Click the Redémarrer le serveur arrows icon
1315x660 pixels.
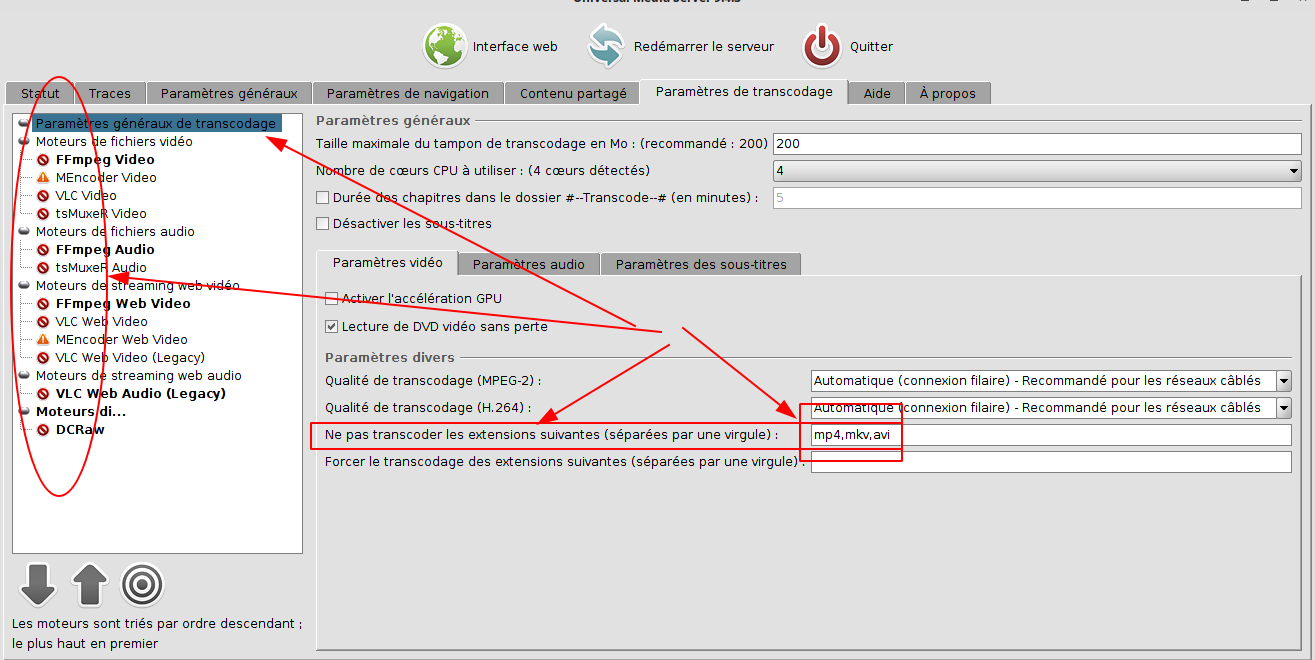tap(606, 46)
